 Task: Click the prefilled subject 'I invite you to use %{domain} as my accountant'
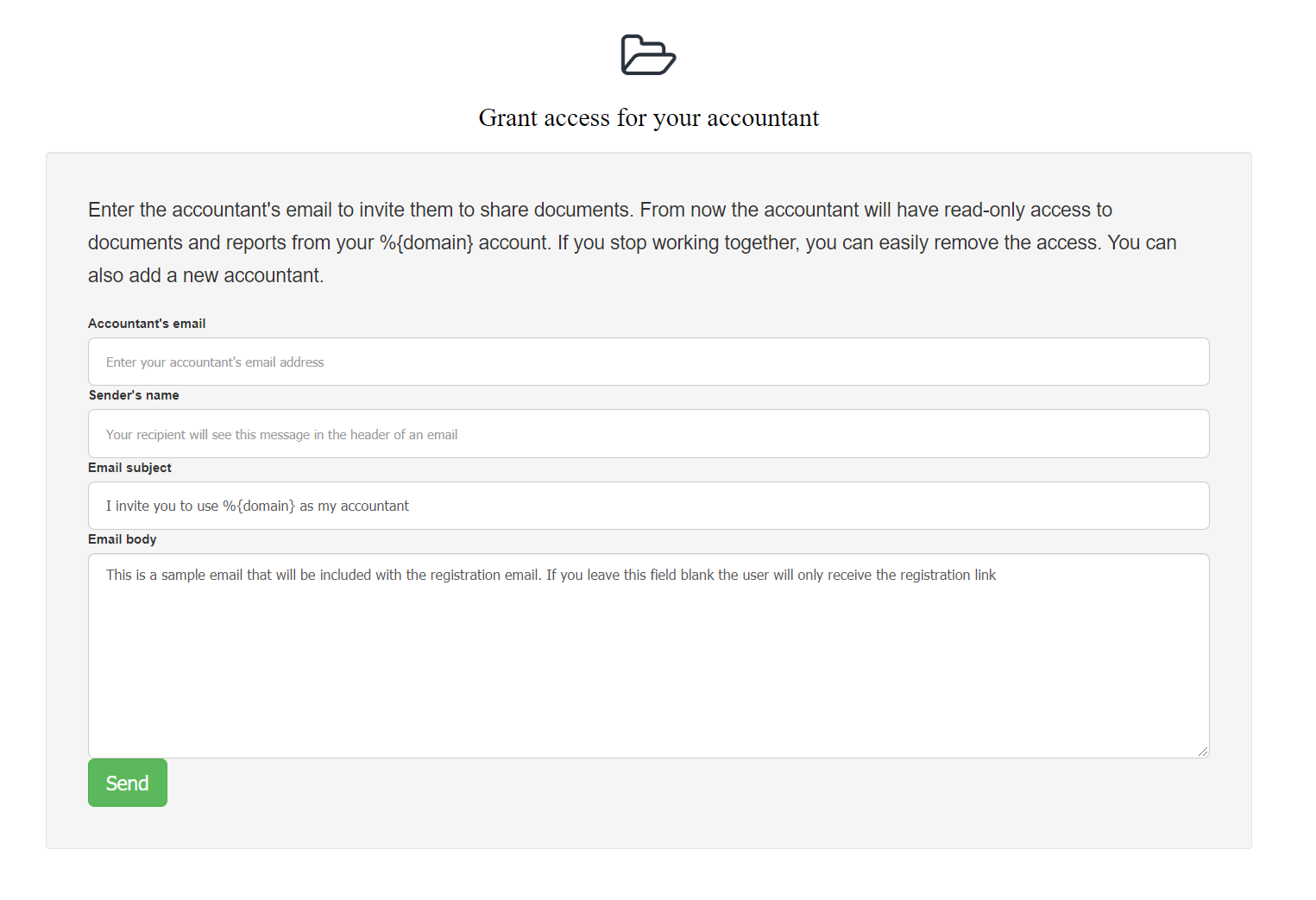(257, 506)
